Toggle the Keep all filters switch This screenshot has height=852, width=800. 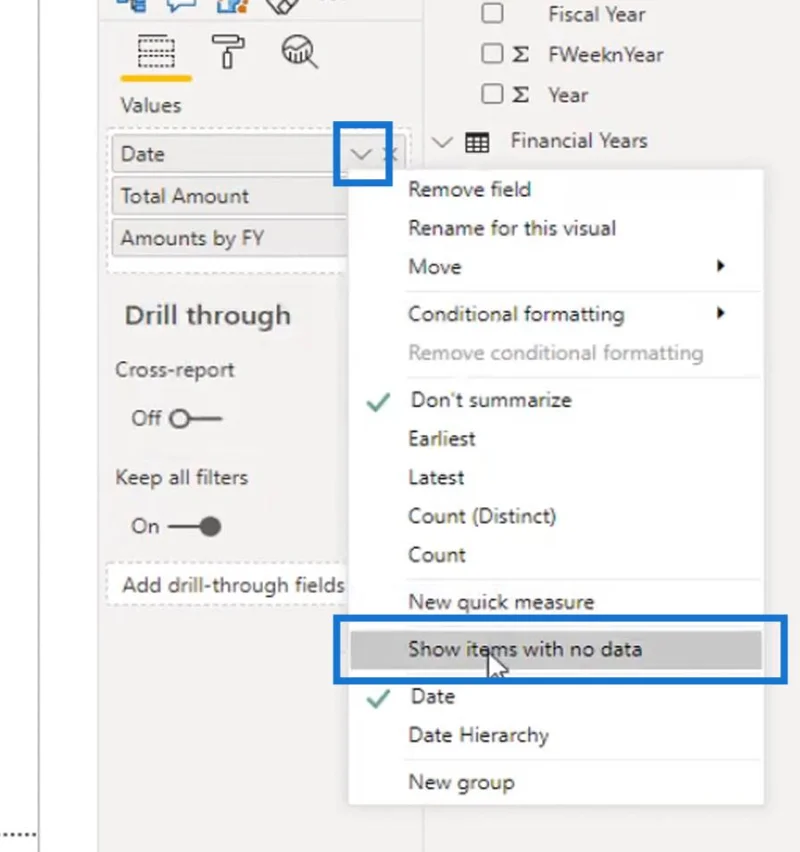195,527
